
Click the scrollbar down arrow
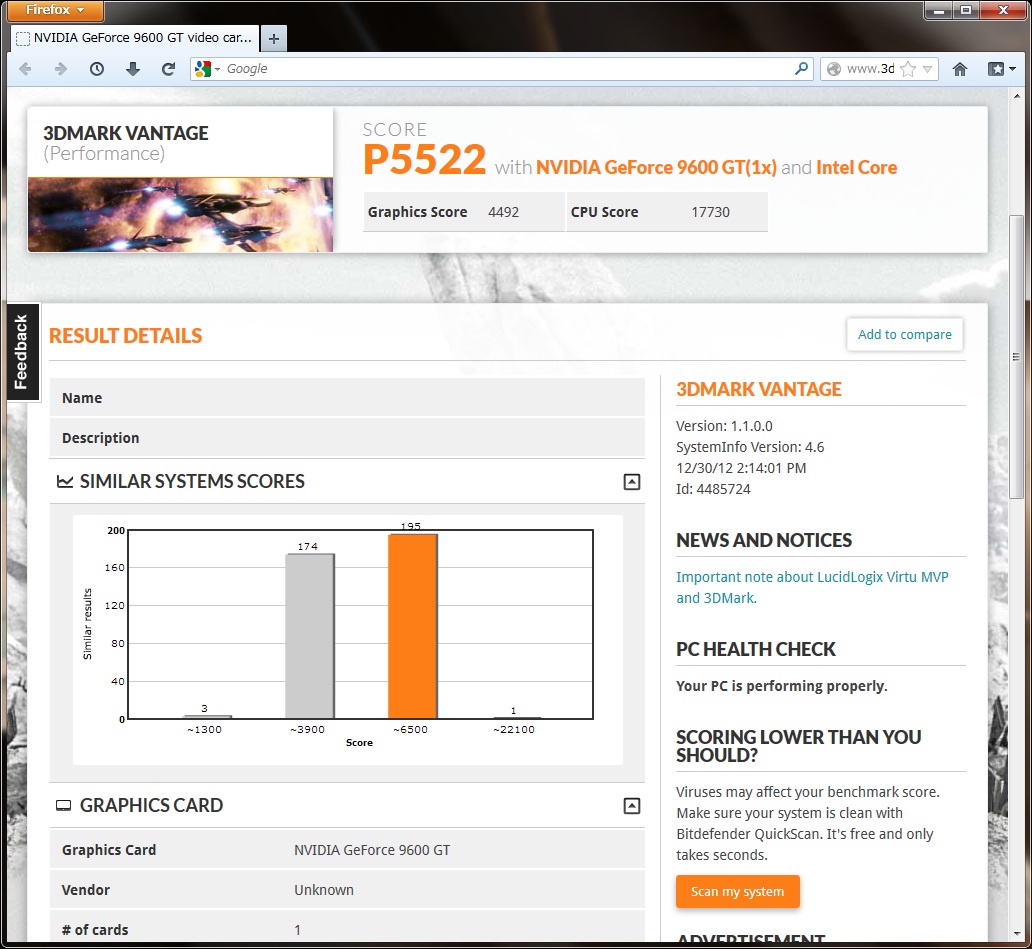[1016, 934]
